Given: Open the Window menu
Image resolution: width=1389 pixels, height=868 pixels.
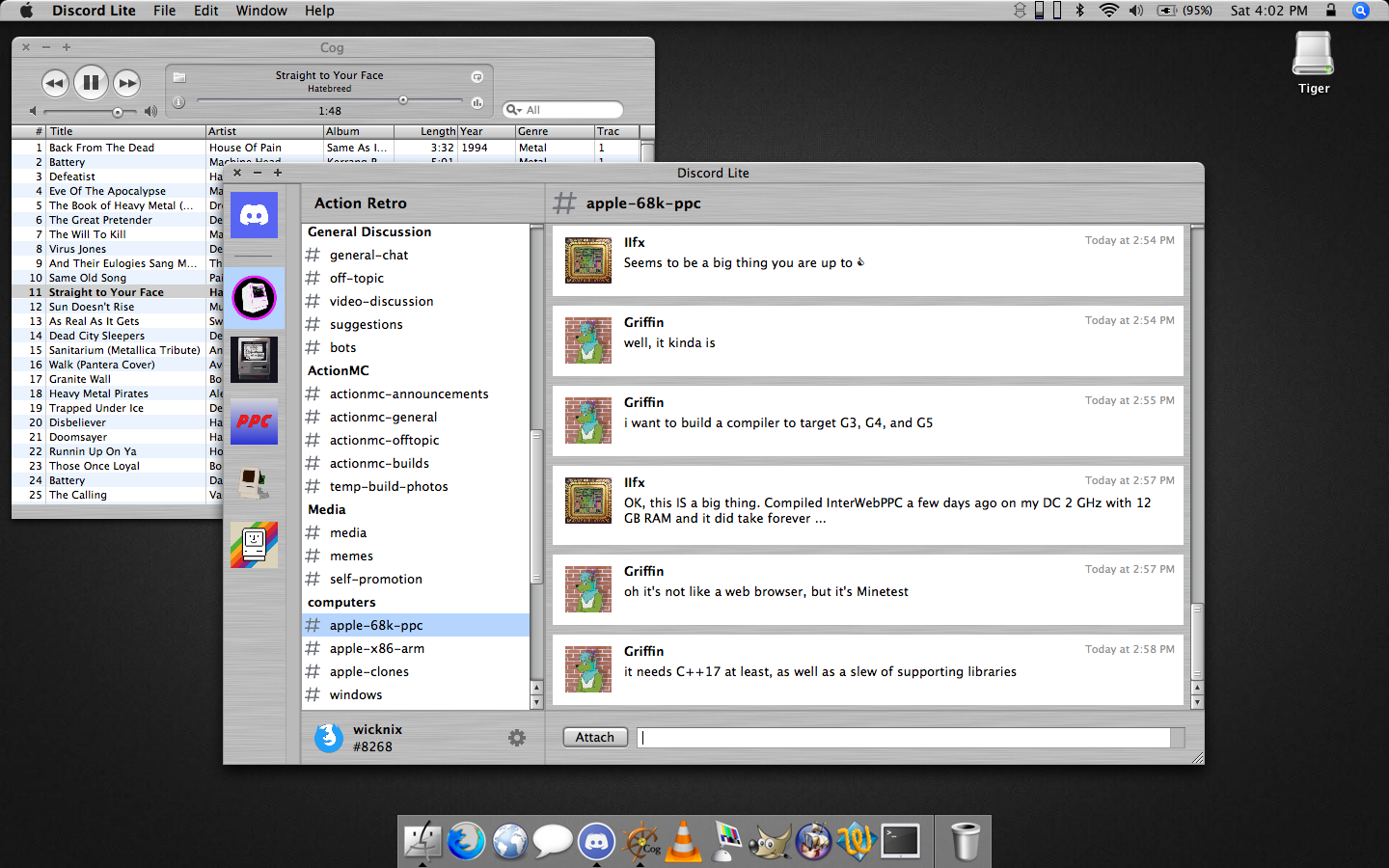Looking at the screenshot, I should 261,11.
